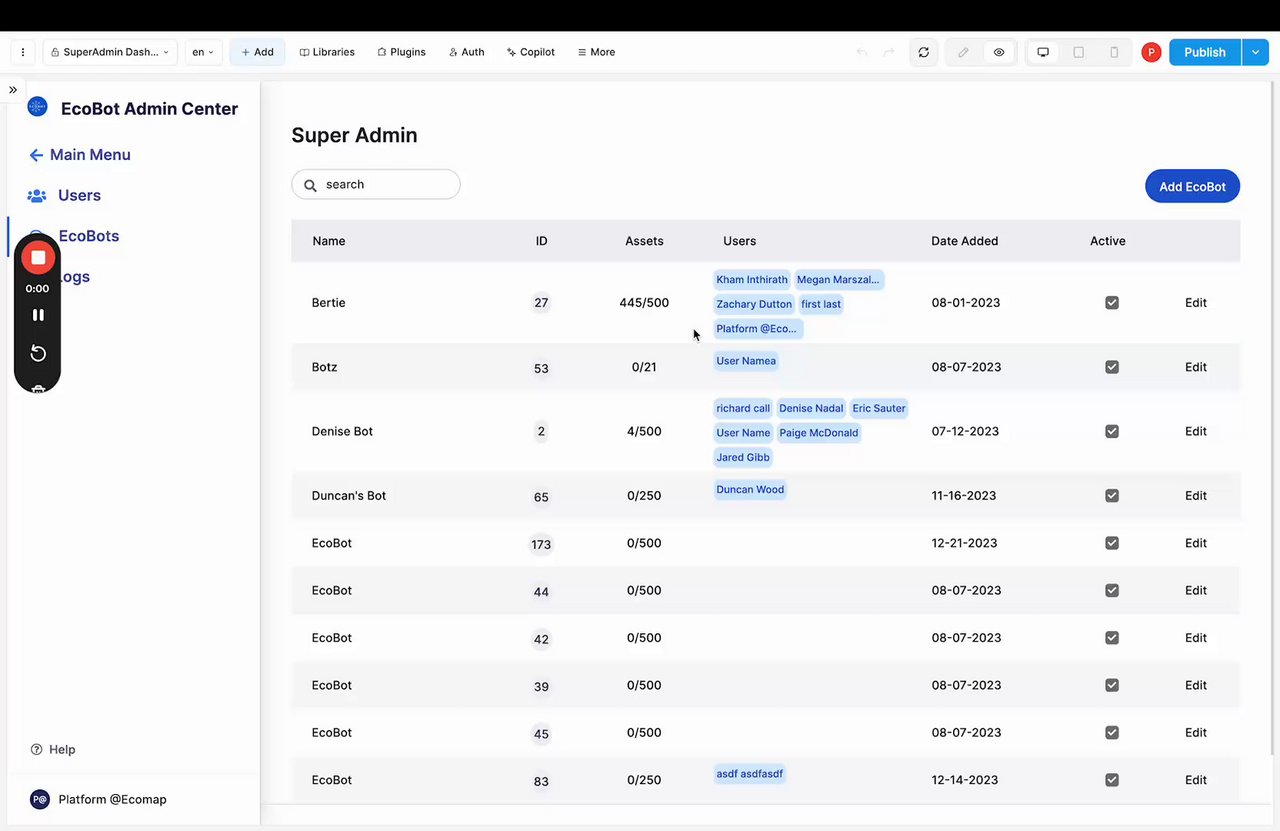This screenshot has height=831, width=1280.
Task: Click Edit for the Denise Bot row
Action: (1196, 431)
